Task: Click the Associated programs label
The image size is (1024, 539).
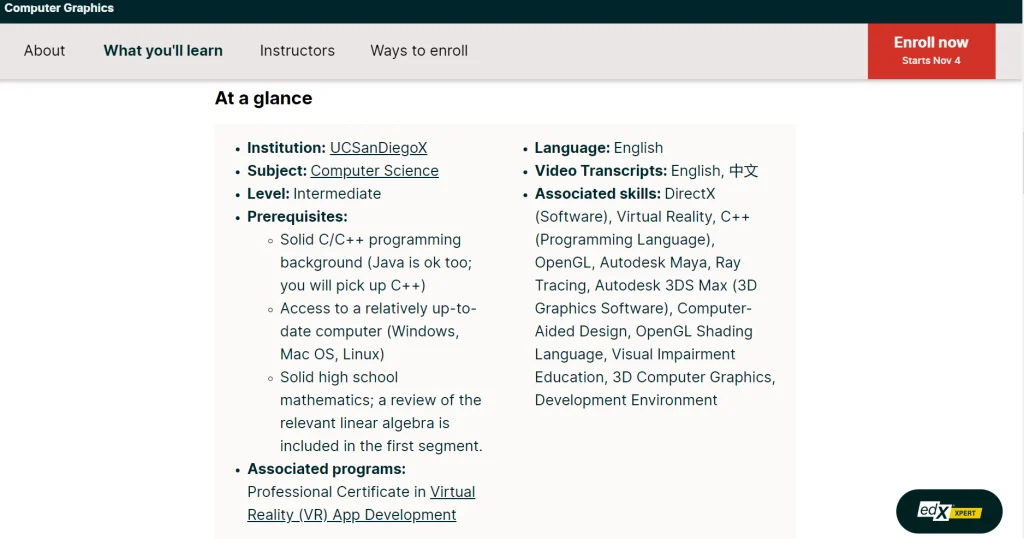Action: pos(326,469)
